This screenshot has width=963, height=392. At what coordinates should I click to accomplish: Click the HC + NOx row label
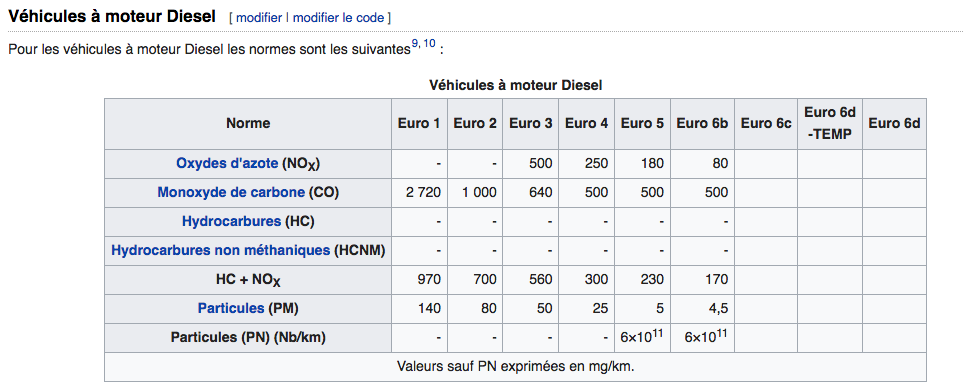[x=248, y=280]
